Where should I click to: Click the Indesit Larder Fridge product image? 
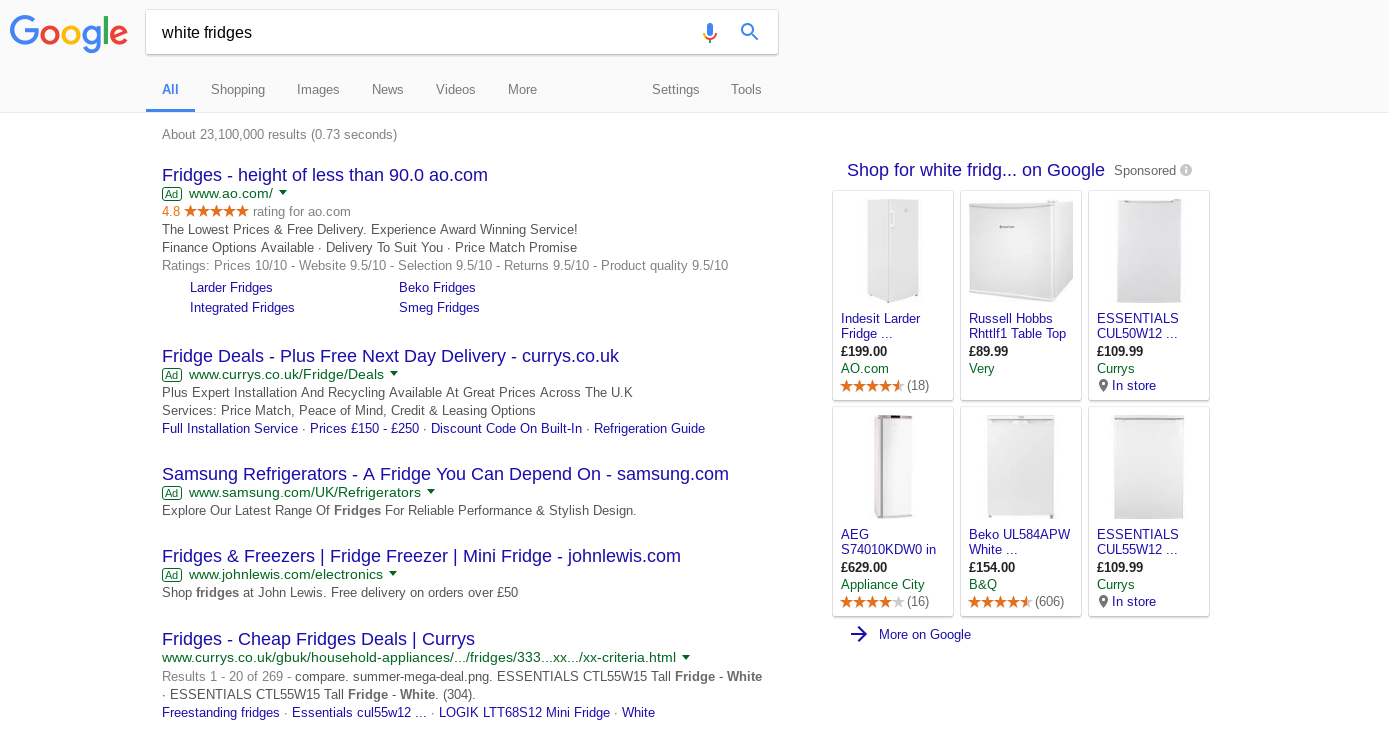click(x=893, y=250)
